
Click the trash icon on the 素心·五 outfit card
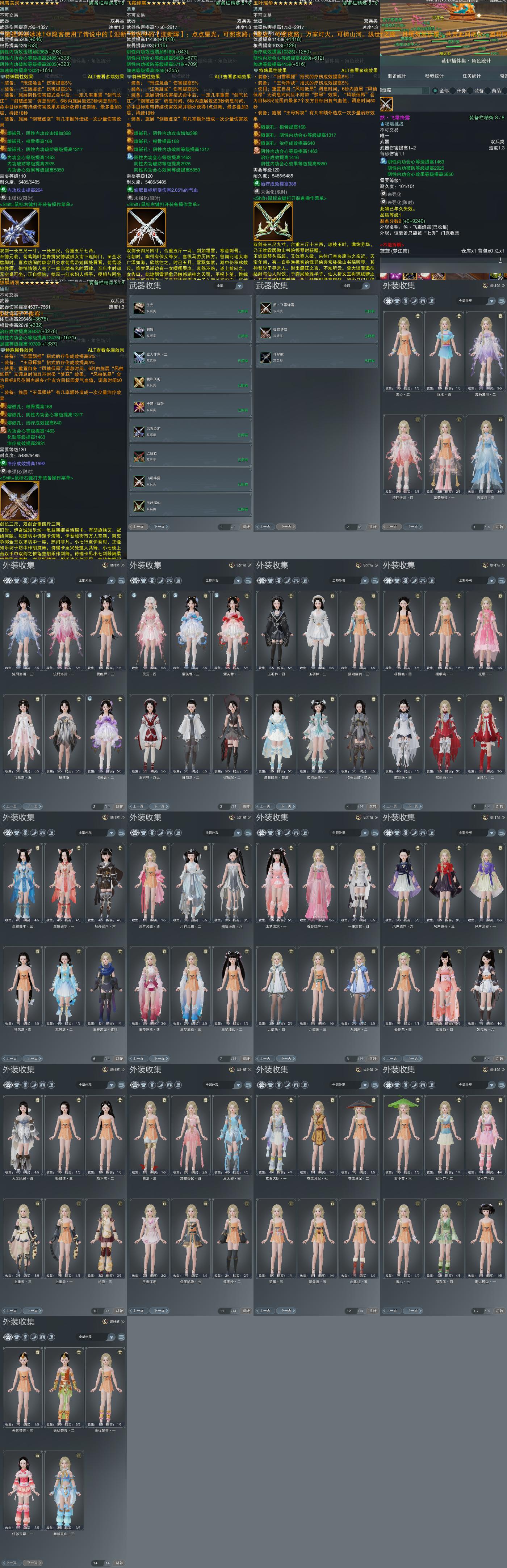(418, 316)
